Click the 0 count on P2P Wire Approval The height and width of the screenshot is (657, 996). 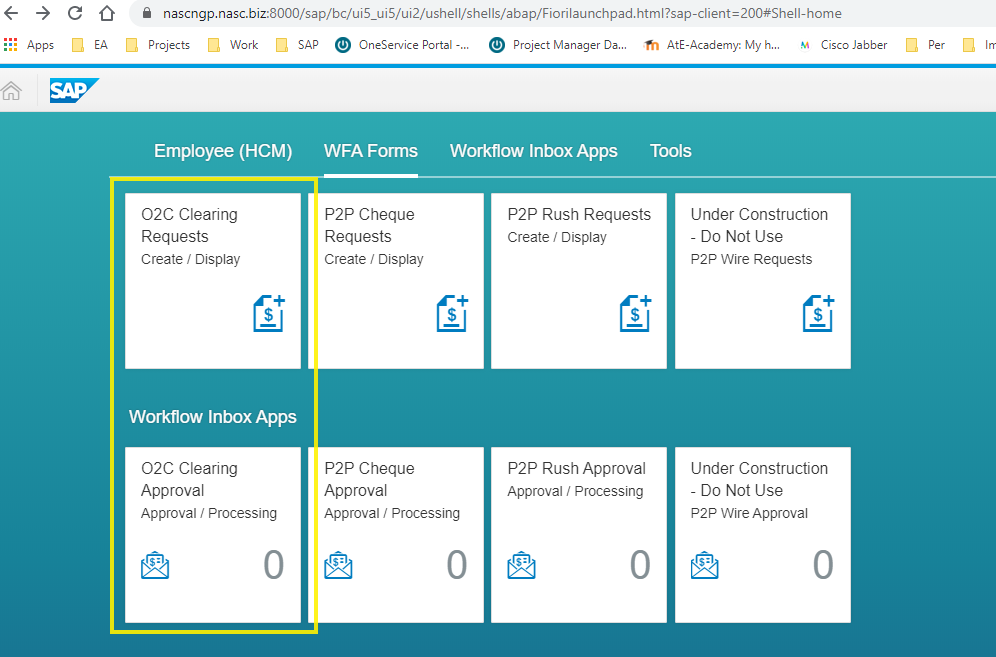pos(823,565)
